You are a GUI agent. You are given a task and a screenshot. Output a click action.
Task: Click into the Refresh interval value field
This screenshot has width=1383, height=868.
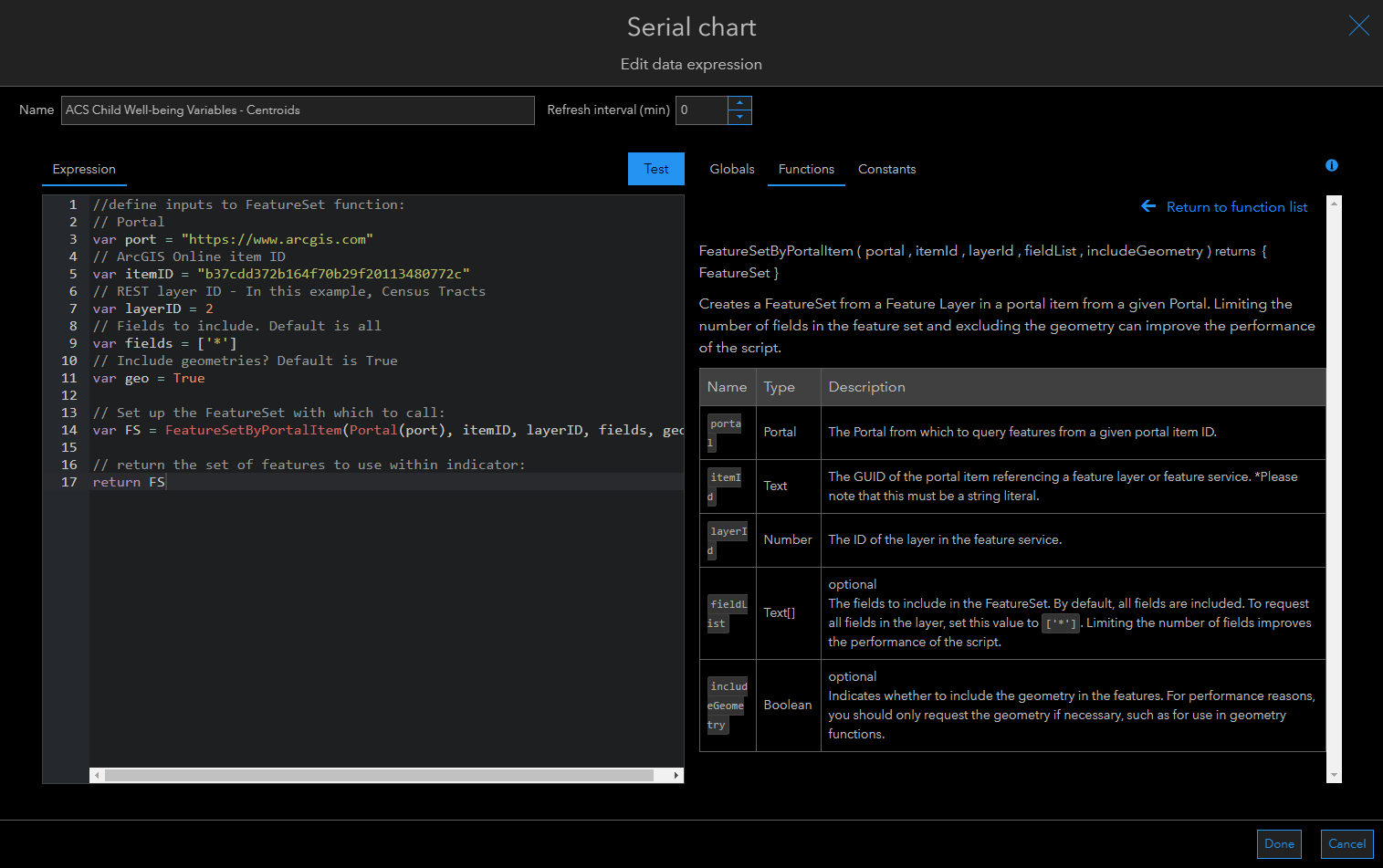coord(701,110)
